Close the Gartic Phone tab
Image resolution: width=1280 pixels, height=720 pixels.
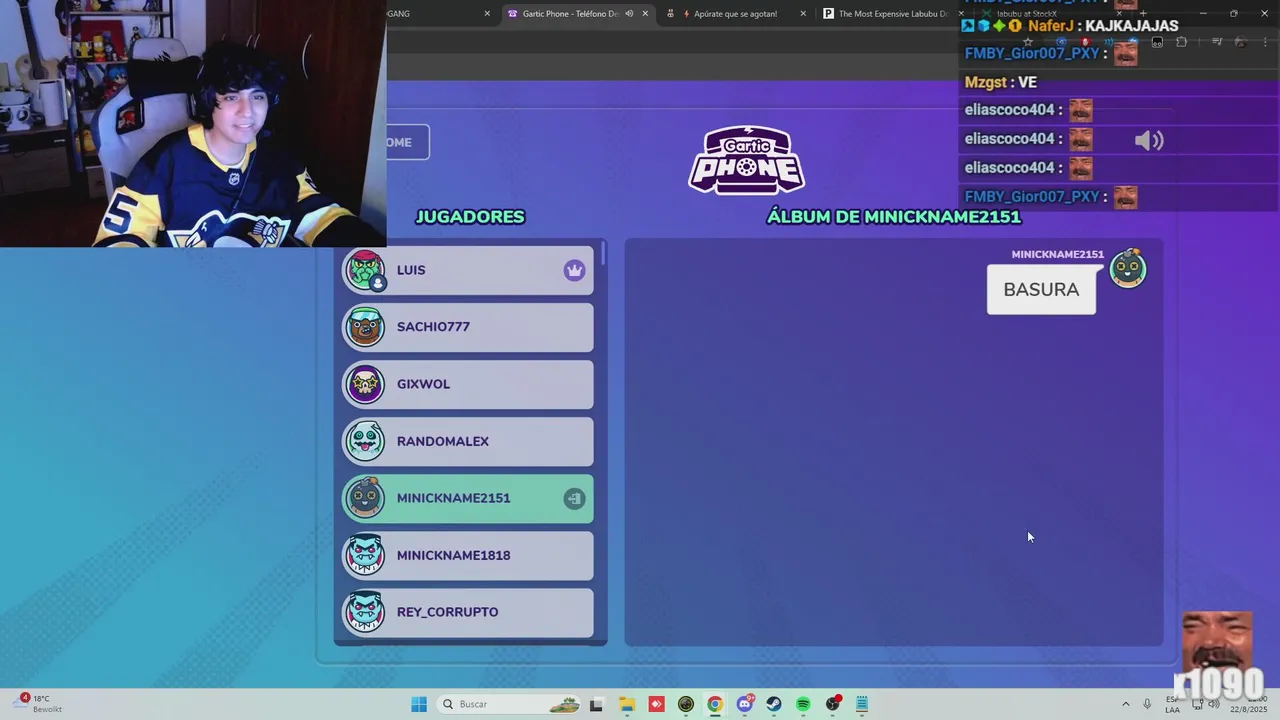(x=645, y=14)
